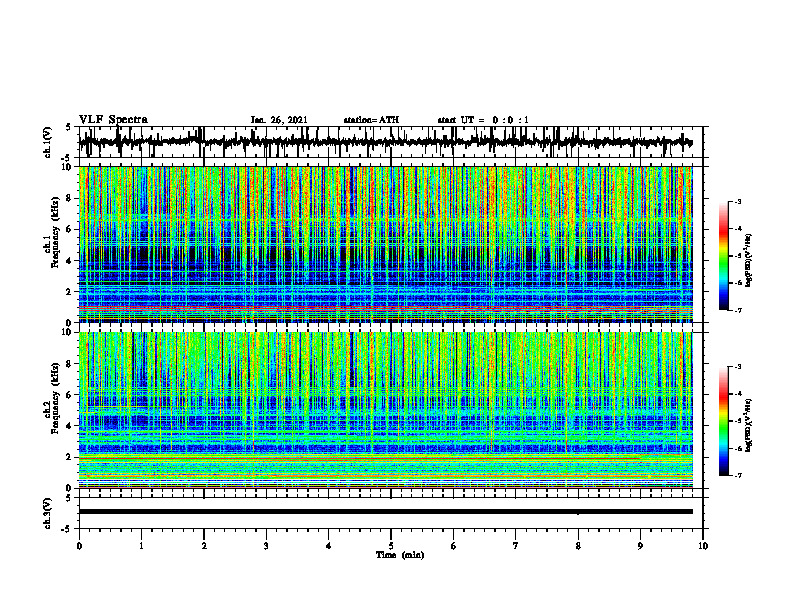This screenshot has width=792, height=612.
Task: Click inside the ch.1 spectrogram panel
Action: click(x=385, y=244)
